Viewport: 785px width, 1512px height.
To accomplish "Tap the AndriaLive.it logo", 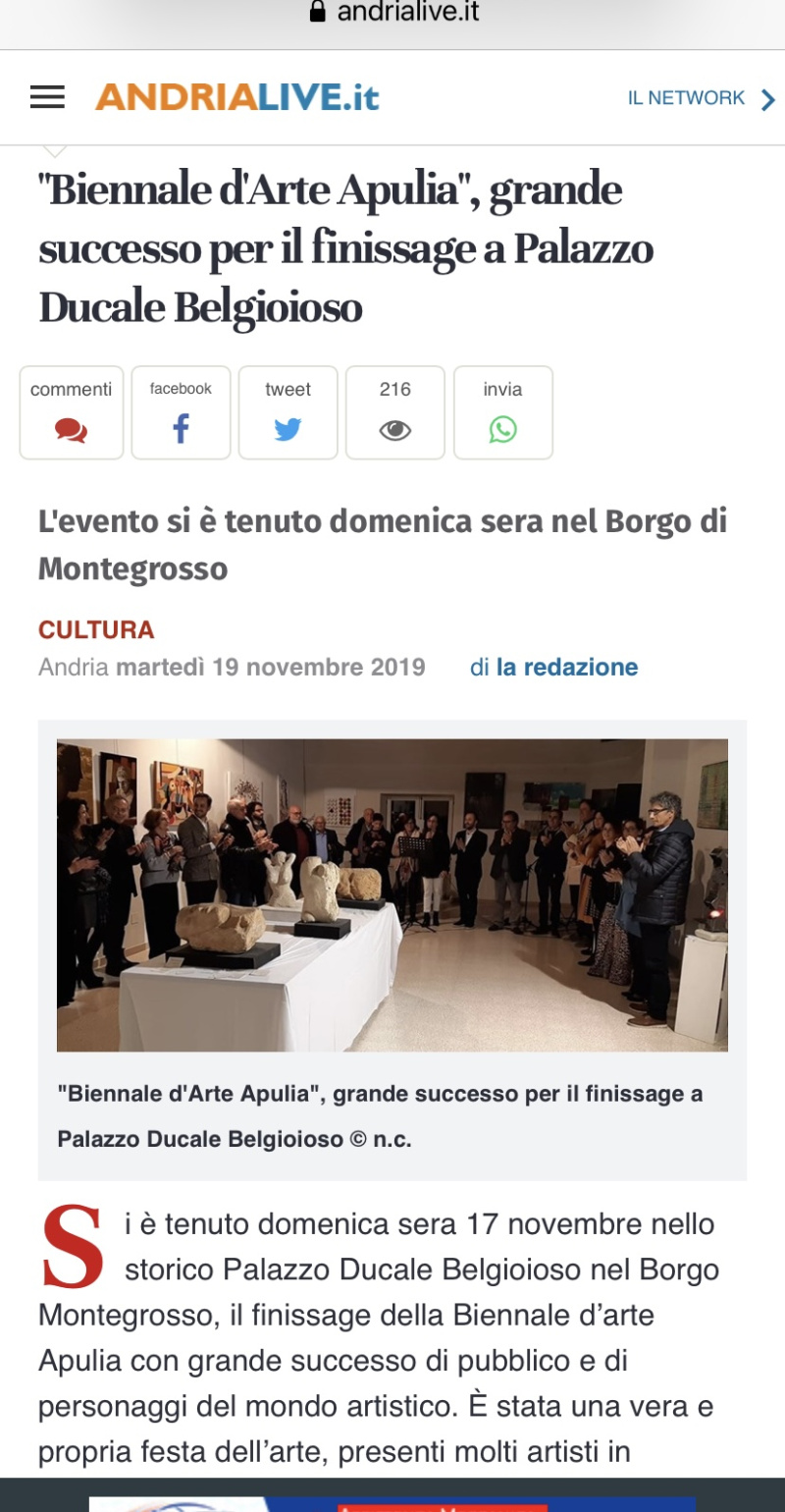I will coord(236,97).
